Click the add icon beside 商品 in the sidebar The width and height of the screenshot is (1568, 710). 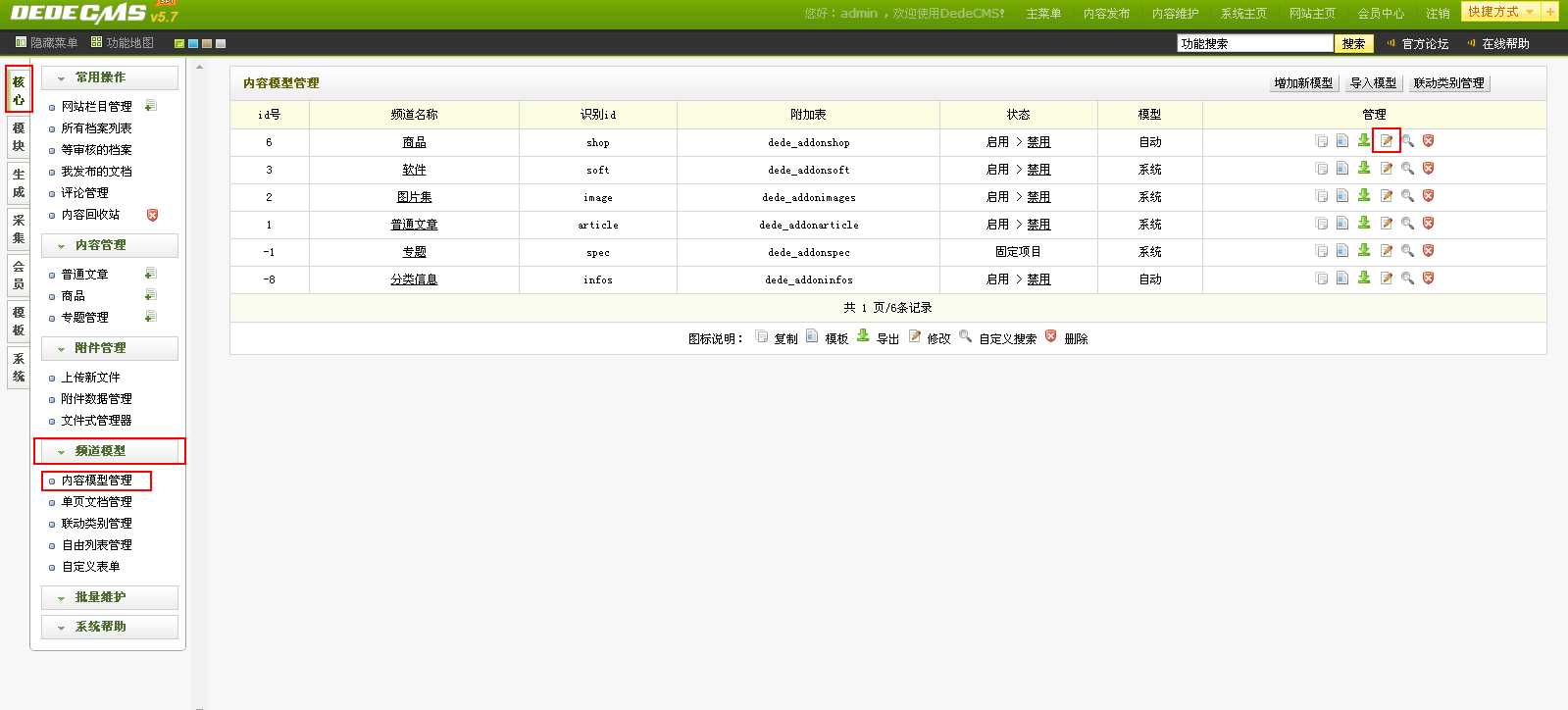(150, 295)
